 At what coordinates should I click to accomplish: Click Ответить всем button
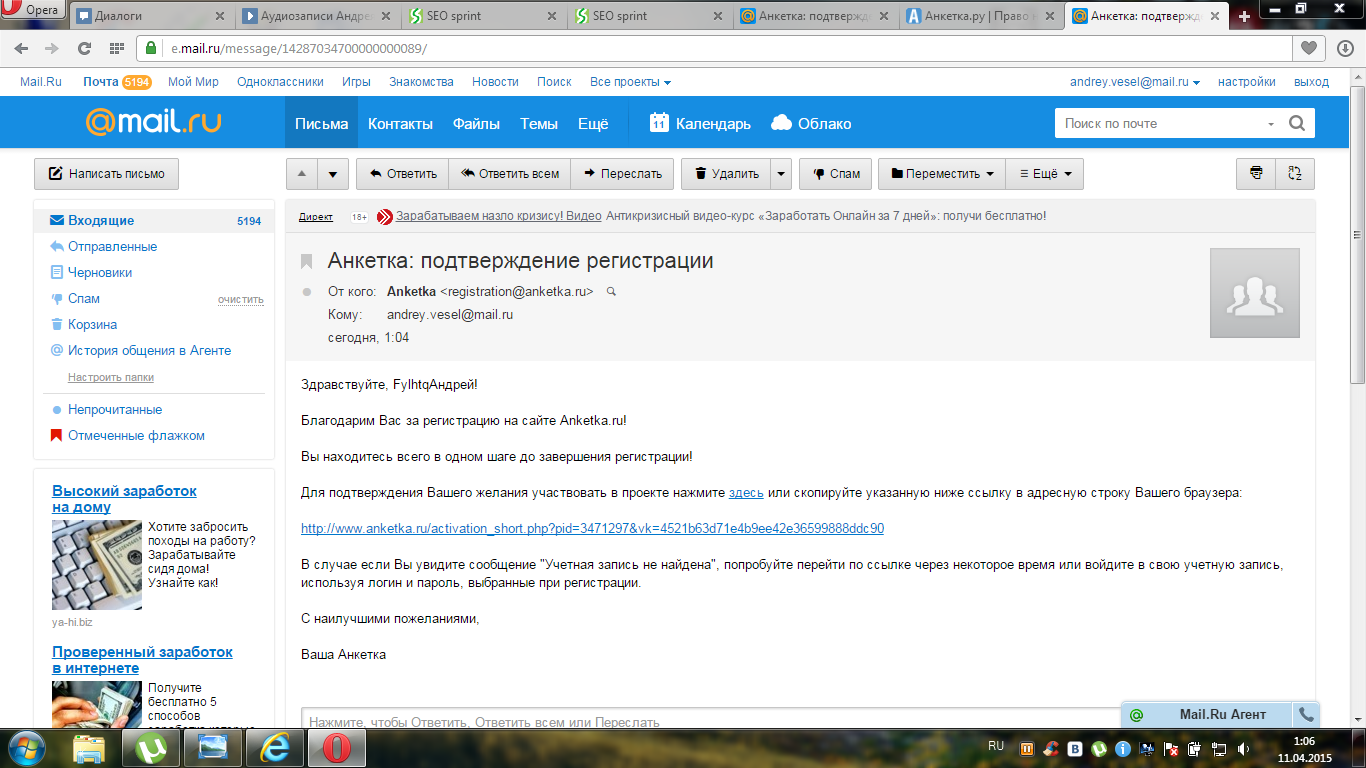(x=510, y=174)
